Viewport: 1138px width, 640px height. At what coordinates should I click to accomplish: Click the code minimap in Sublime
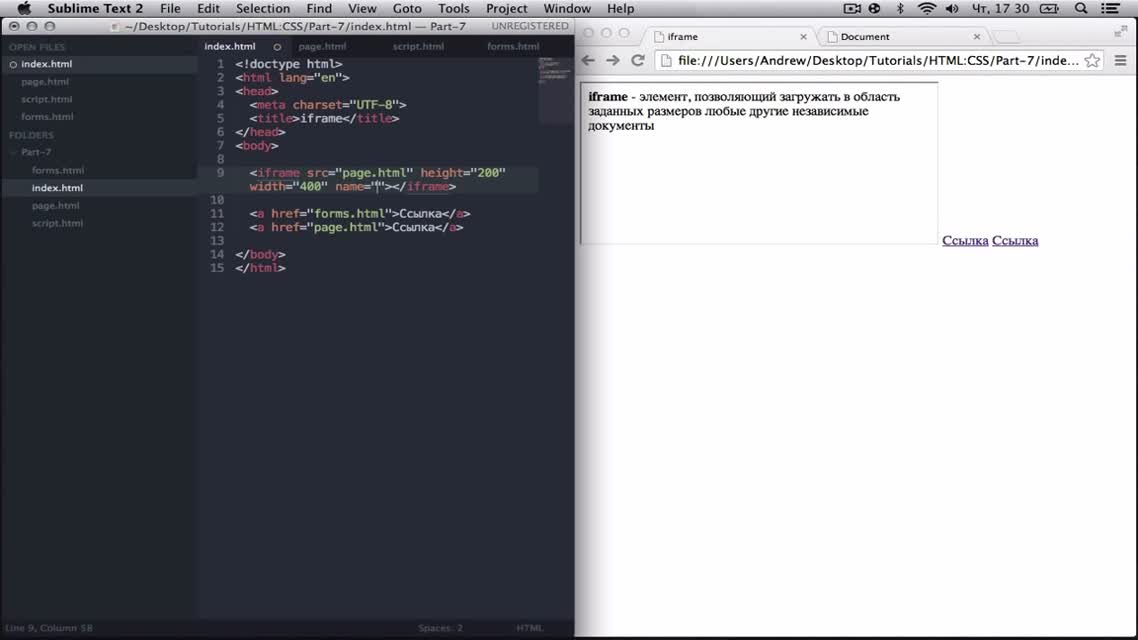pyautogui.click(x=555, y=73)
